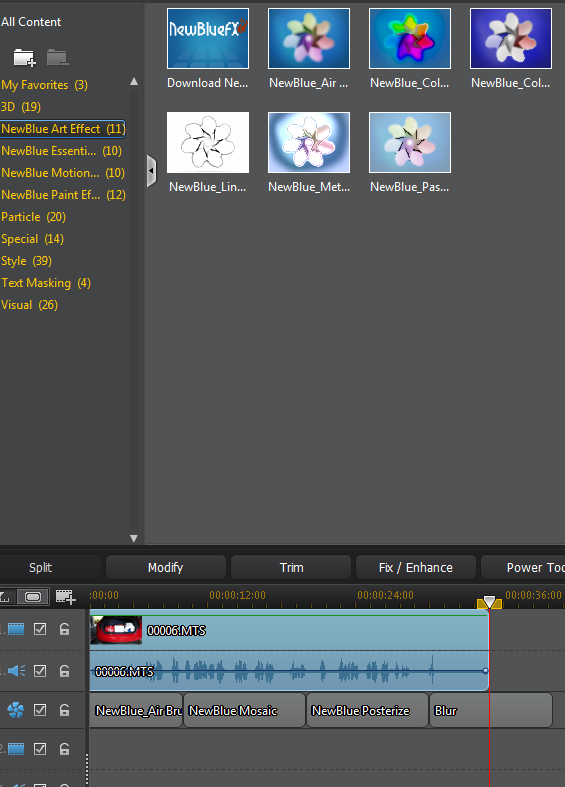Disable video track 1 checkbox

[x=40, y=629]
